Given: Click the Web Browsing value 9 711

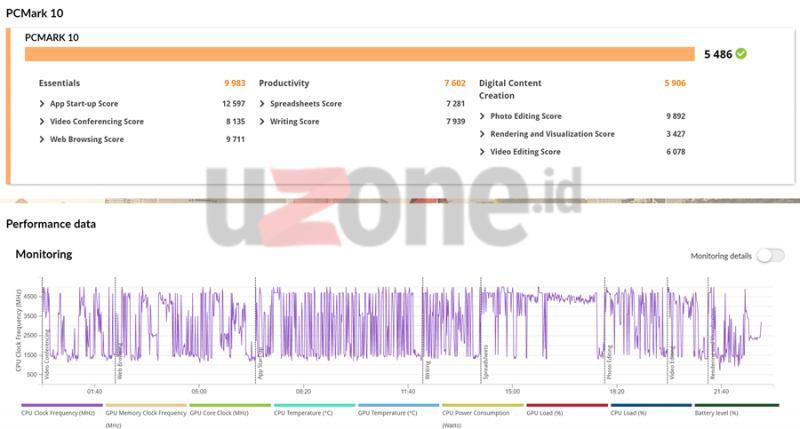Looking at the screenshot, I should pos(236,139).
